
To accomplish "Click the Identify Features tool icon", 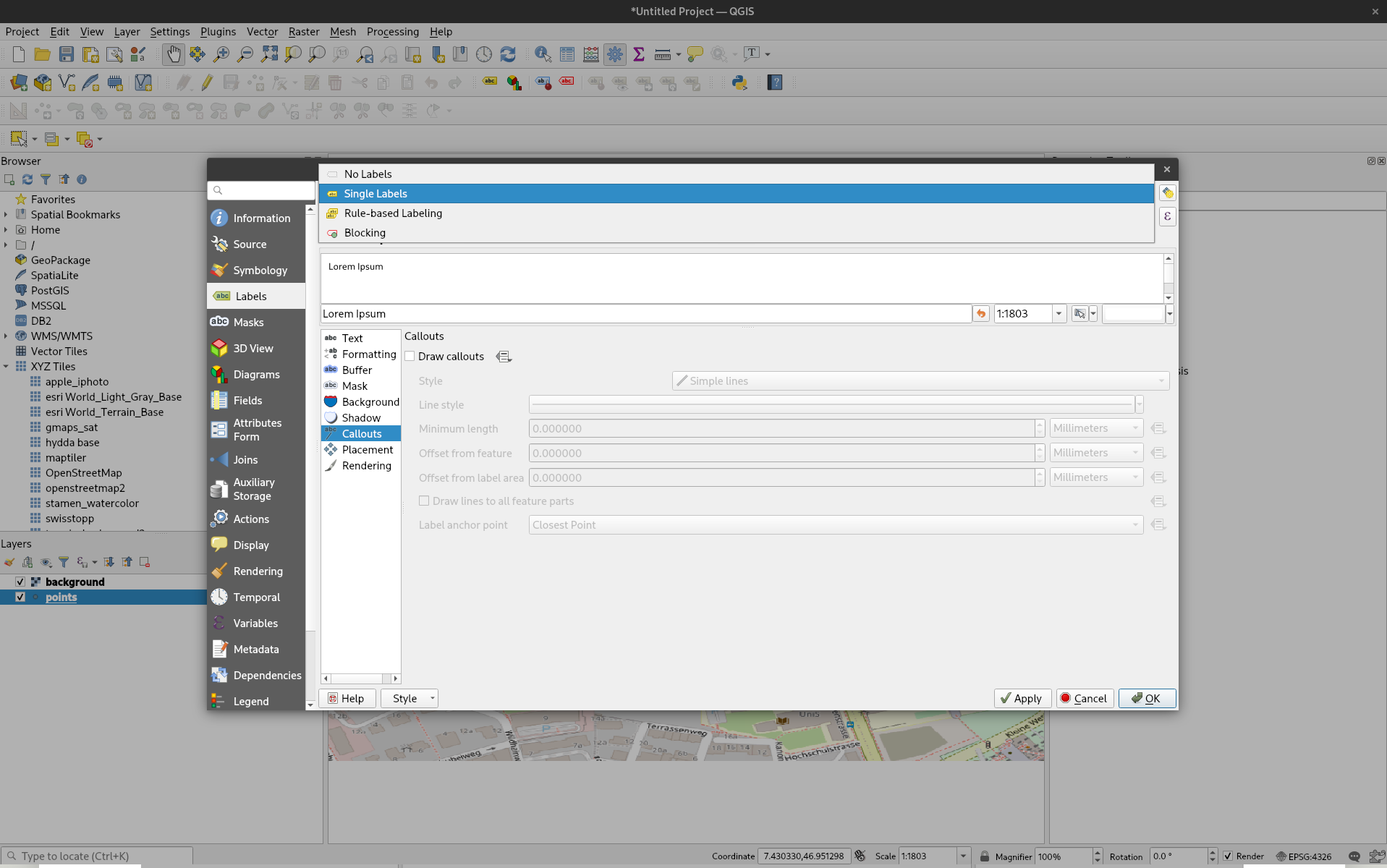I will tap(543, 54).
